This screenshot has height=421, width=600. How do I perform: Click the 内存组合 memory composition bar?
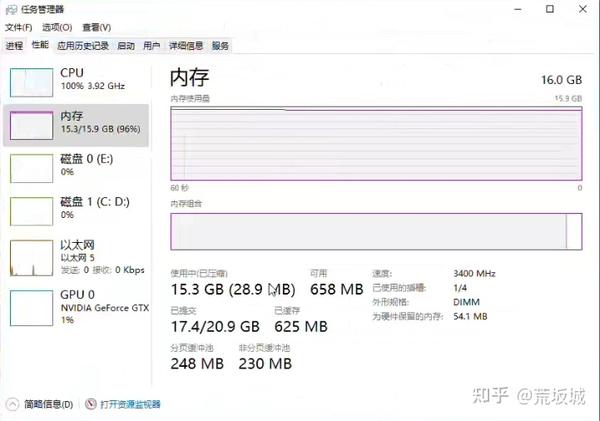coord(376,232)
